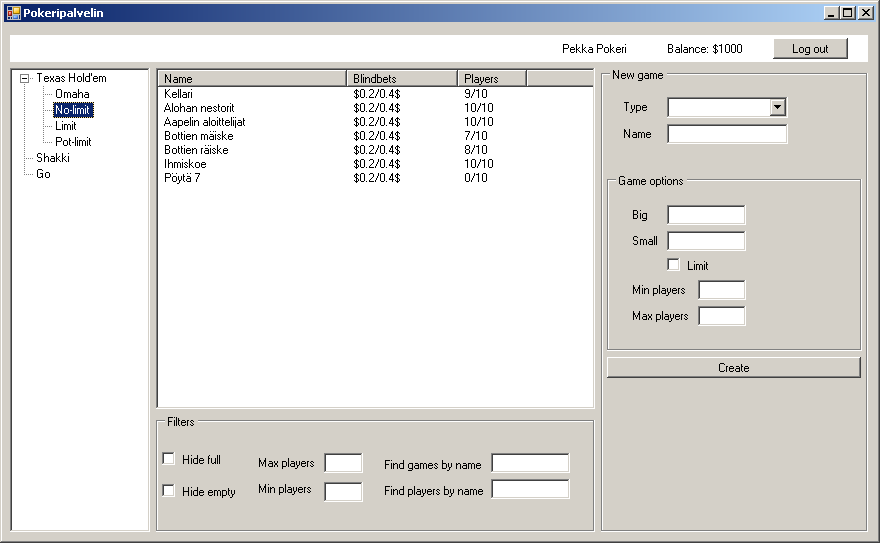The image size is (880, 543).
Task: Create the new game with the Create button
Action: (x=734, y=367)
